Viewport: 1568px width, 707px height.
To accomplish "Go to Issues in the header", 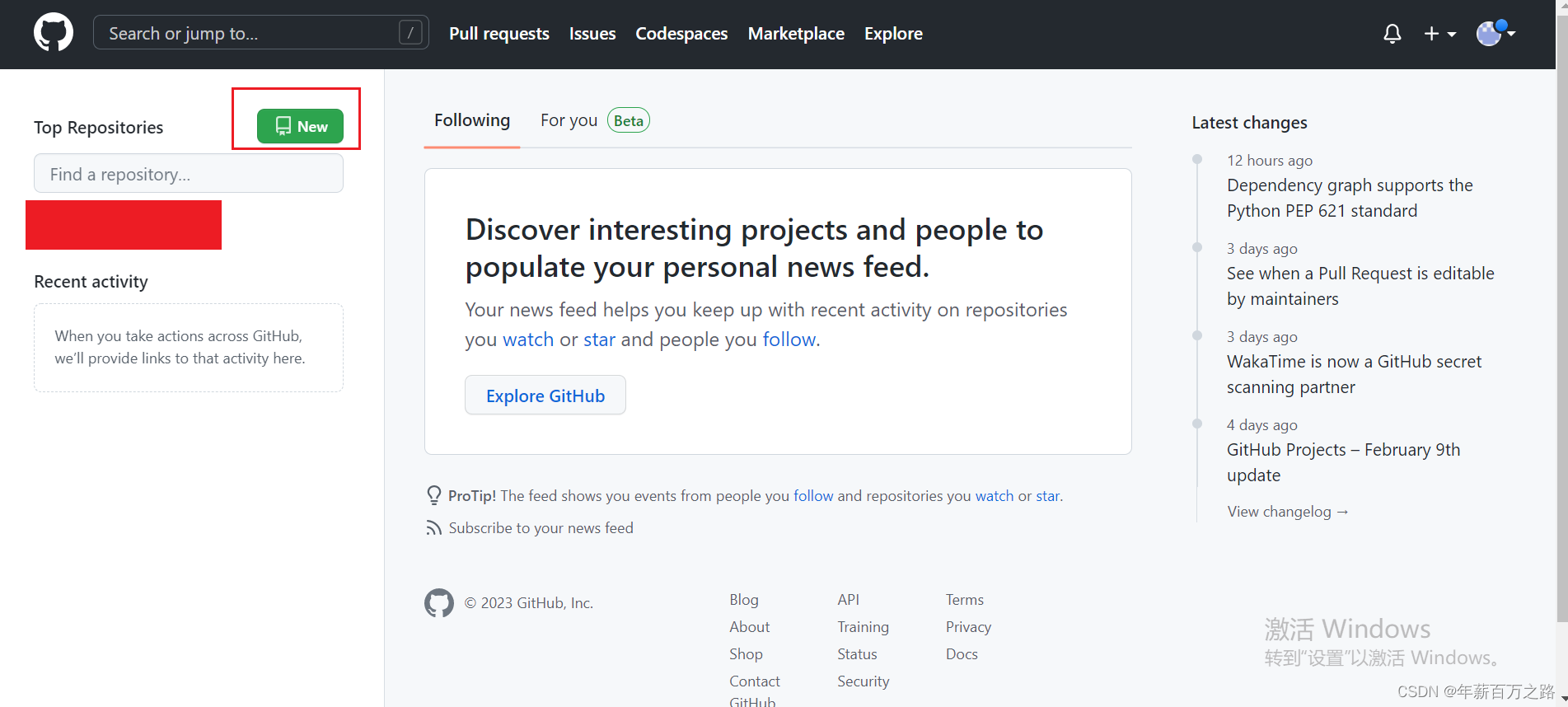I will coord(592,34).
